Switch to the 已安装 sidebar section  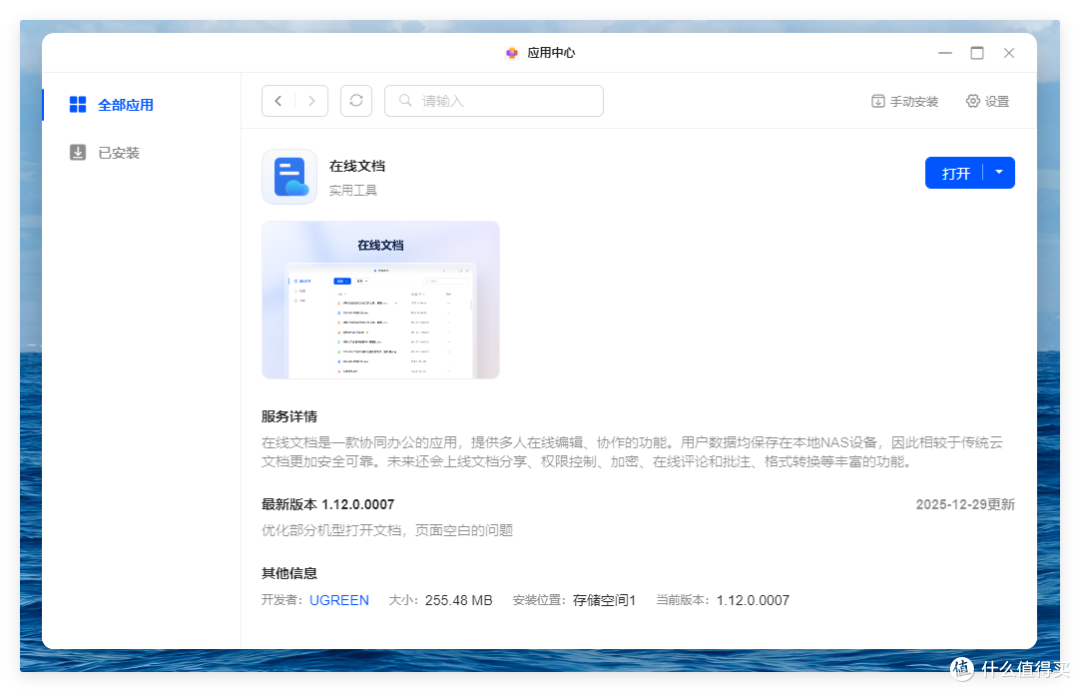[141, 152]
